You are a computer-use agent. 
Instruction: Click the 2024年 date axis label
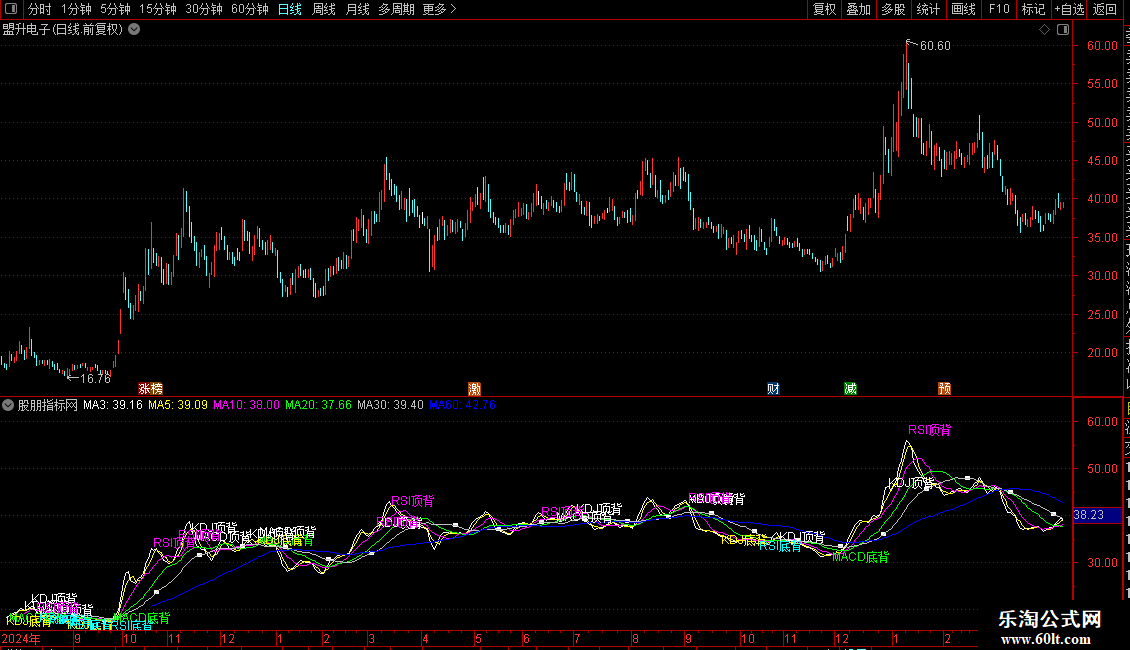click(x=21, y=638)
